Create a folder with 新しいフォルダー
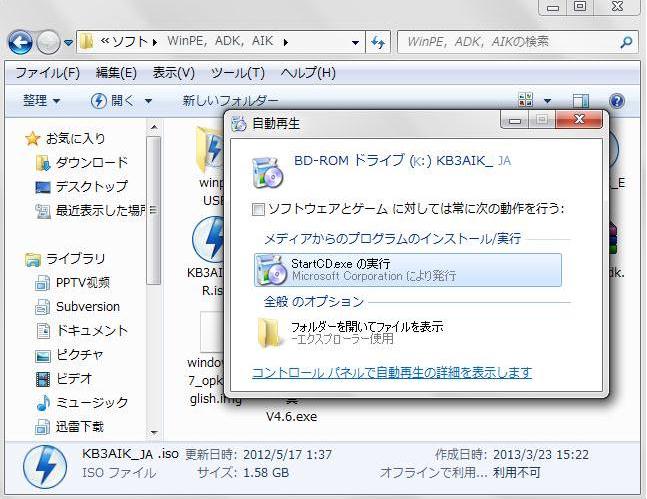647x499 pixels. click(230, 100)
